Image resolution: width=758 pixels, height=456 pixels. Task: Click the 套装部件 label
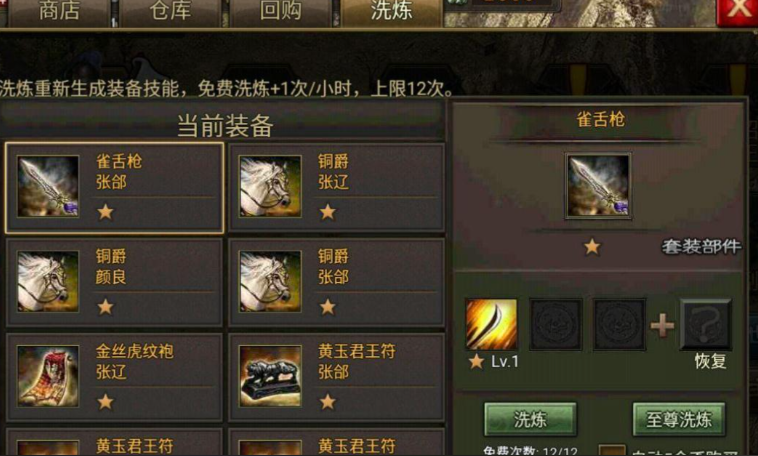click(x=701, y=247)
